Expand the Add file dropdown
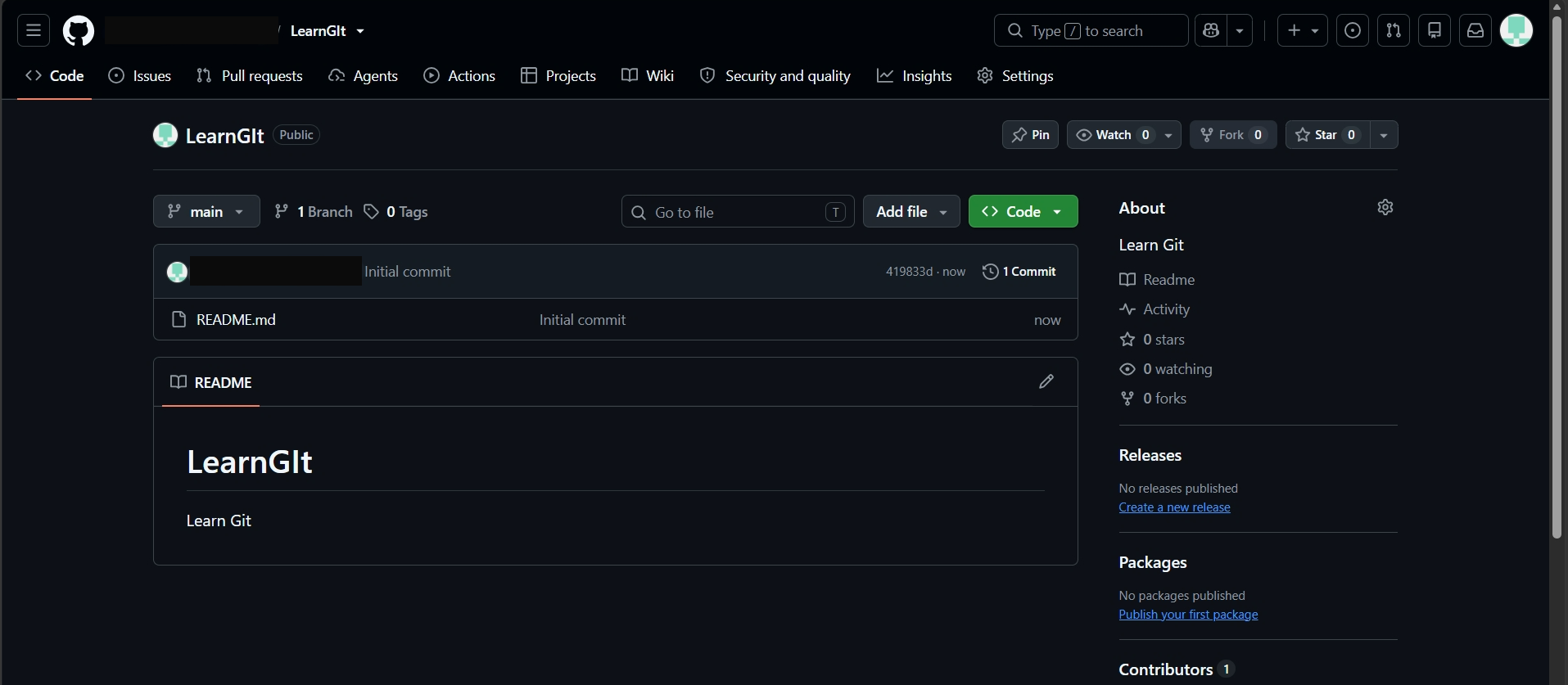This screenshot has width=1568, height=685. 911,211
